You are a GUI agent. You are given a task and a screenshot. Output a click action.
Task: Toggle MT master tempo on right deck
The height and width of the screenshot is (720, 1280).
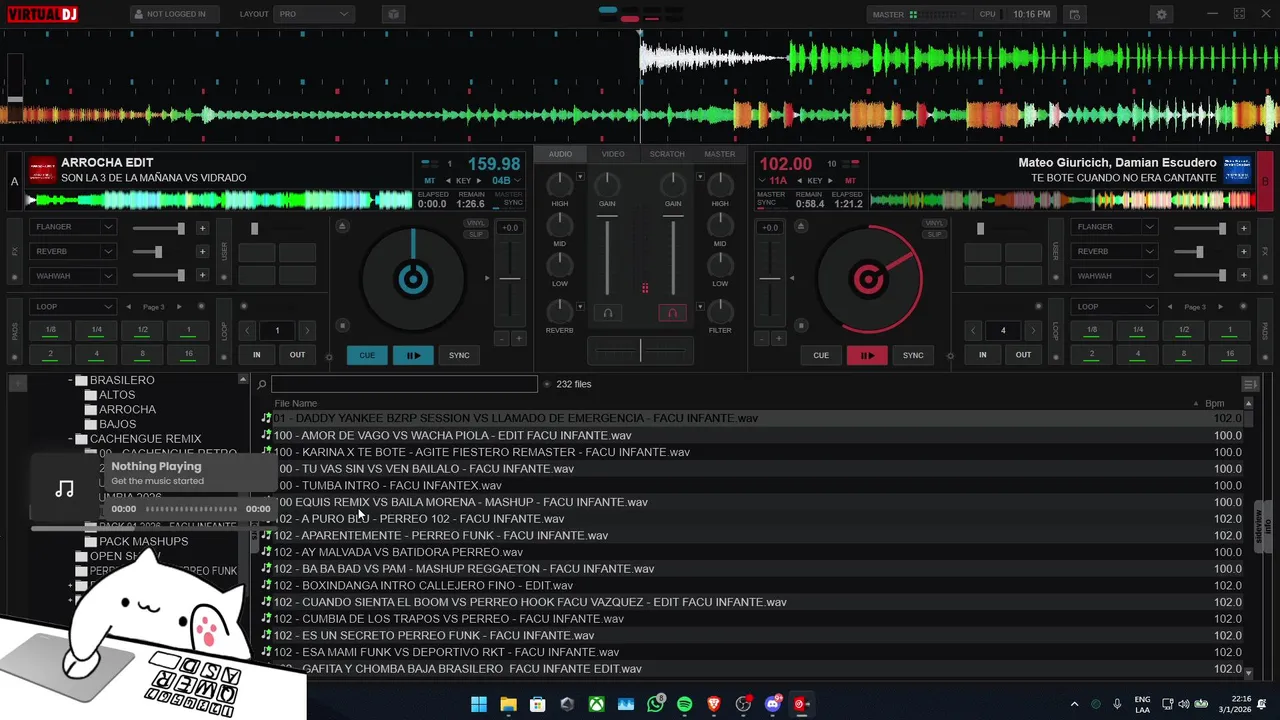[x=850, y=181]
